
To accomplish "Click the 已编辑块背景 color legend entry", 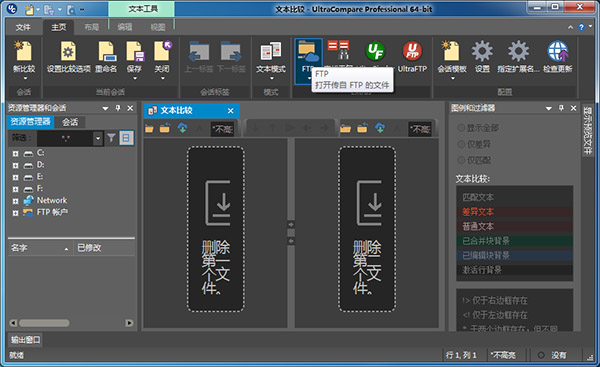I will 515,255.
